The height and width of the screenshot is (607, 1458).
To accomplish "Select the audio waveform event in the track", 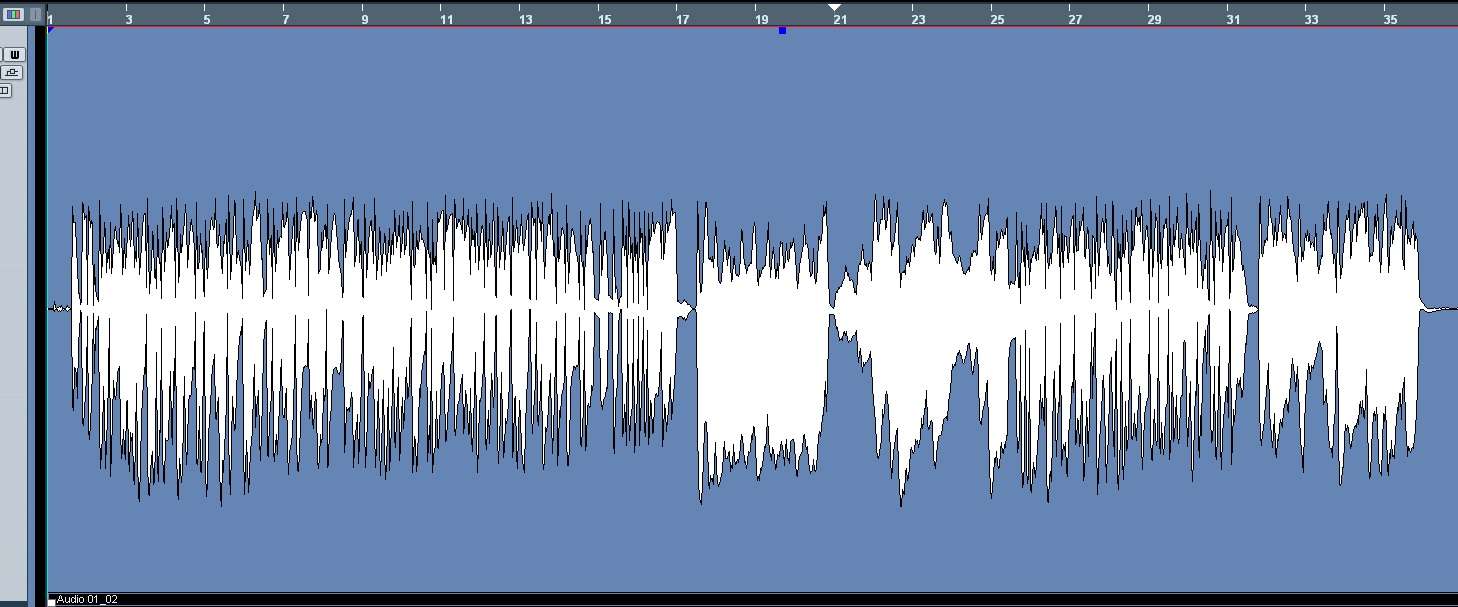I will (752, 310).
